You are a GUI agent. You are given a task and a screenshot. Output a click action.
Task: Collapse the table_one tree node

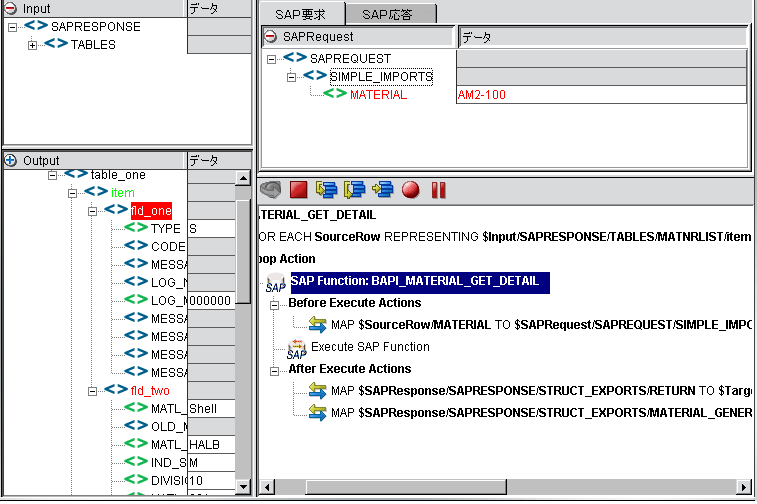[x=53, y=175]
